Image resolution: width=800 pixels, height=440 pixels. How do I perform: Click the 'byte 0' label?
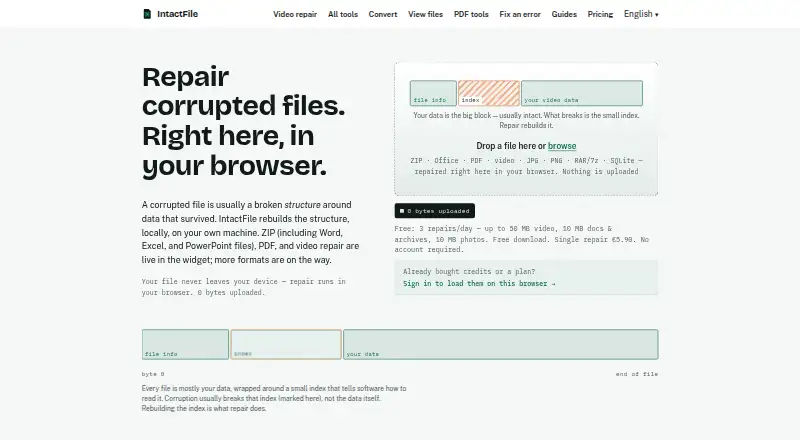[153, 374]
